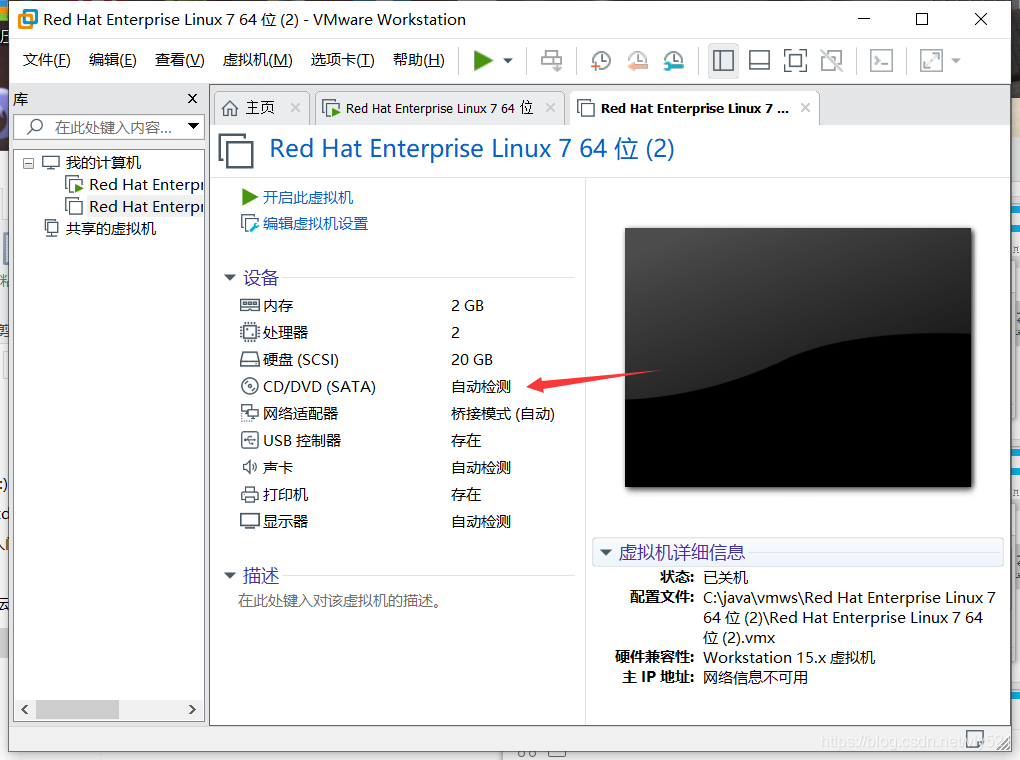Open the 编辑(E) menu
The width and height of the screenshot is (1020, 760).
[x=113, y=61]
